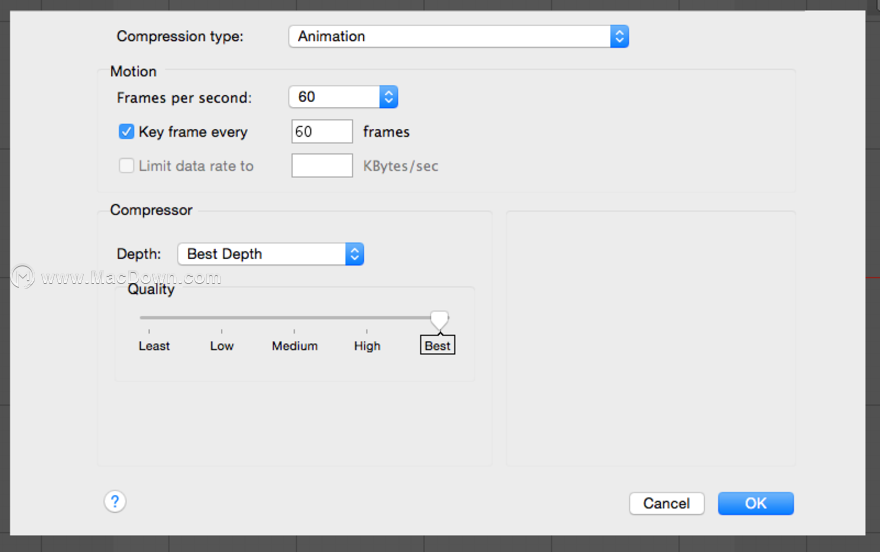This screenshot has width=880, height=552.
Task: Open the Compression type Animation dropdown
Action: 459,36
